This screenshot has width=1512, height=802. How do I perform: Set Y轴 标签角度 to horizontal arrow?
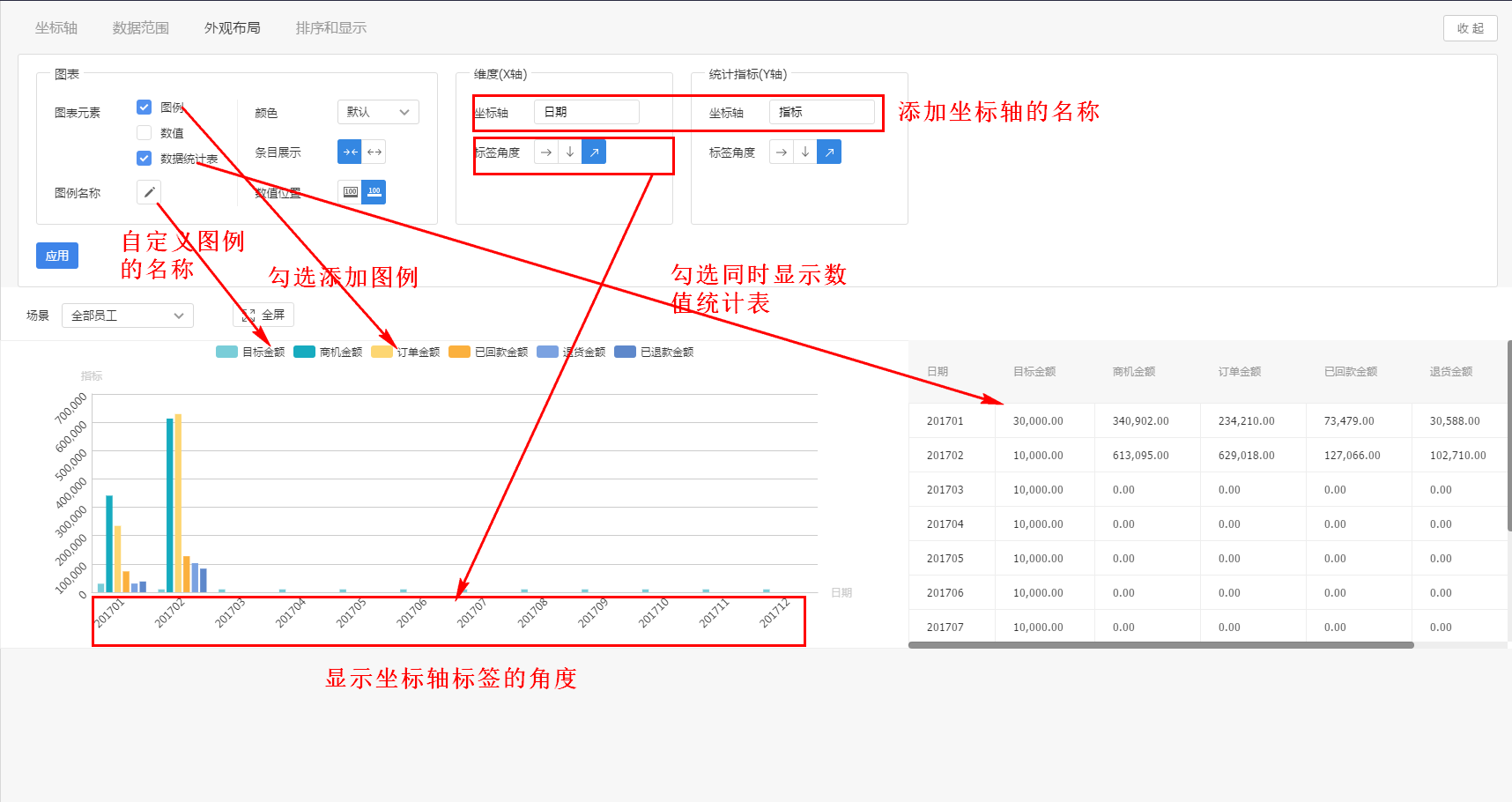tap(782, 152)
